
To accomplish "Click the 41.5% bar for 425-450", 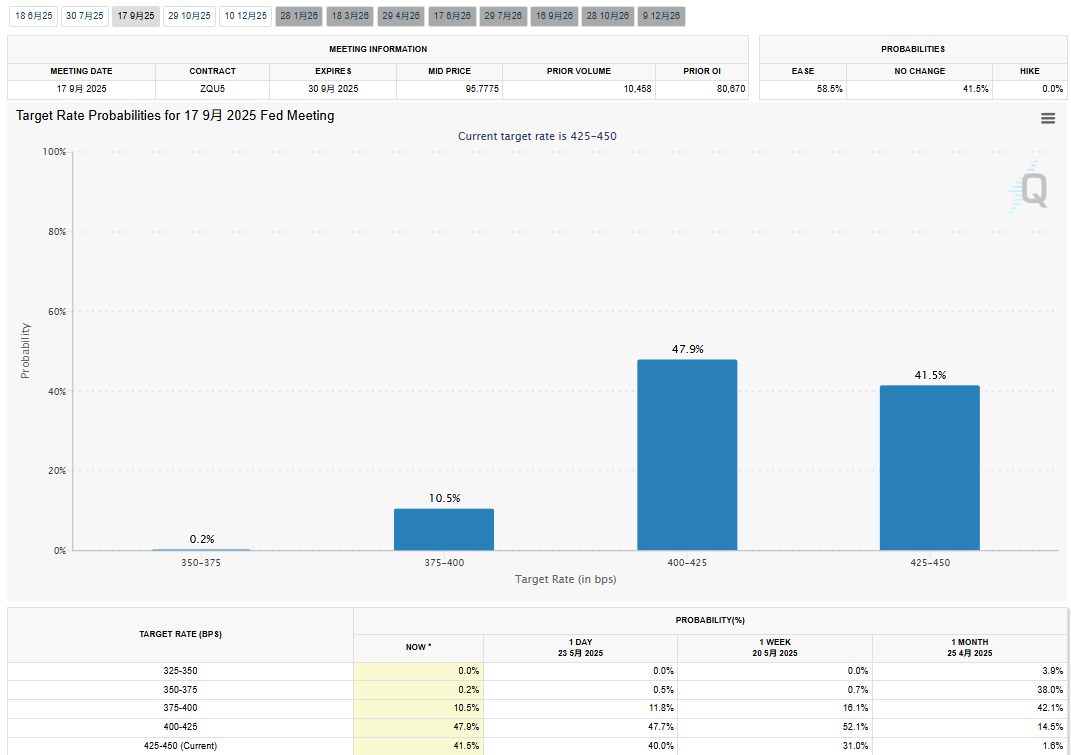I will point(929,468).
